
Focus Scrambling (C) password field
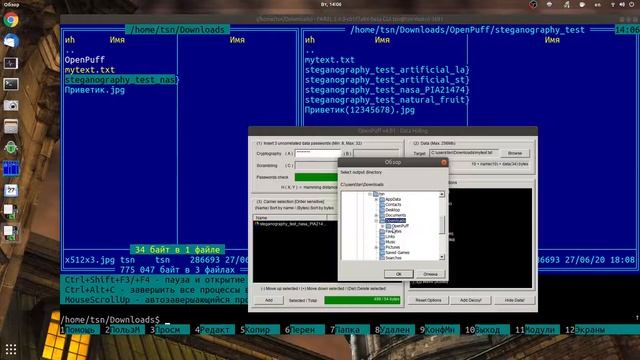tap(316, 165)
